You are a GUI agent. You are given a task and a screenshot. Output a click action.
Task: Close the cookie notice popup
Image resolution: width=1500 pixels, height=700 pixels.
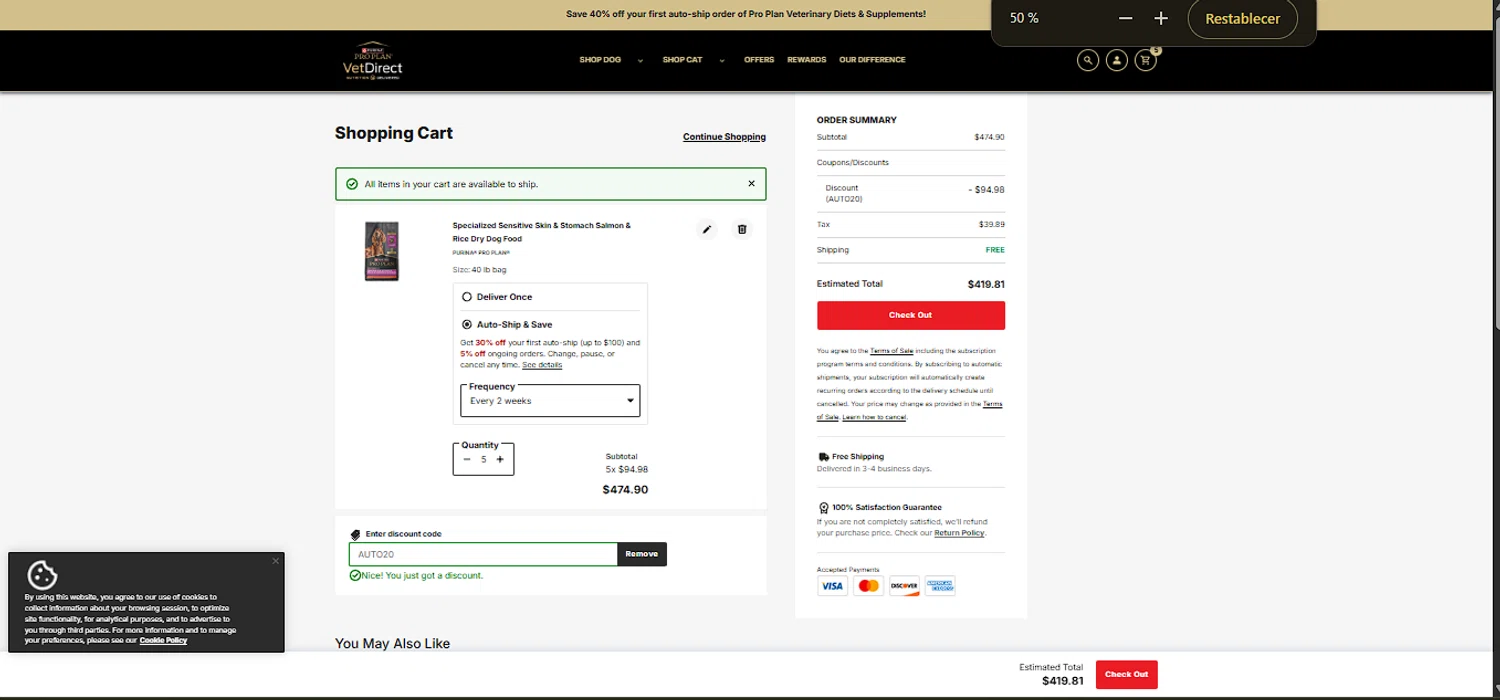point(276,561)
